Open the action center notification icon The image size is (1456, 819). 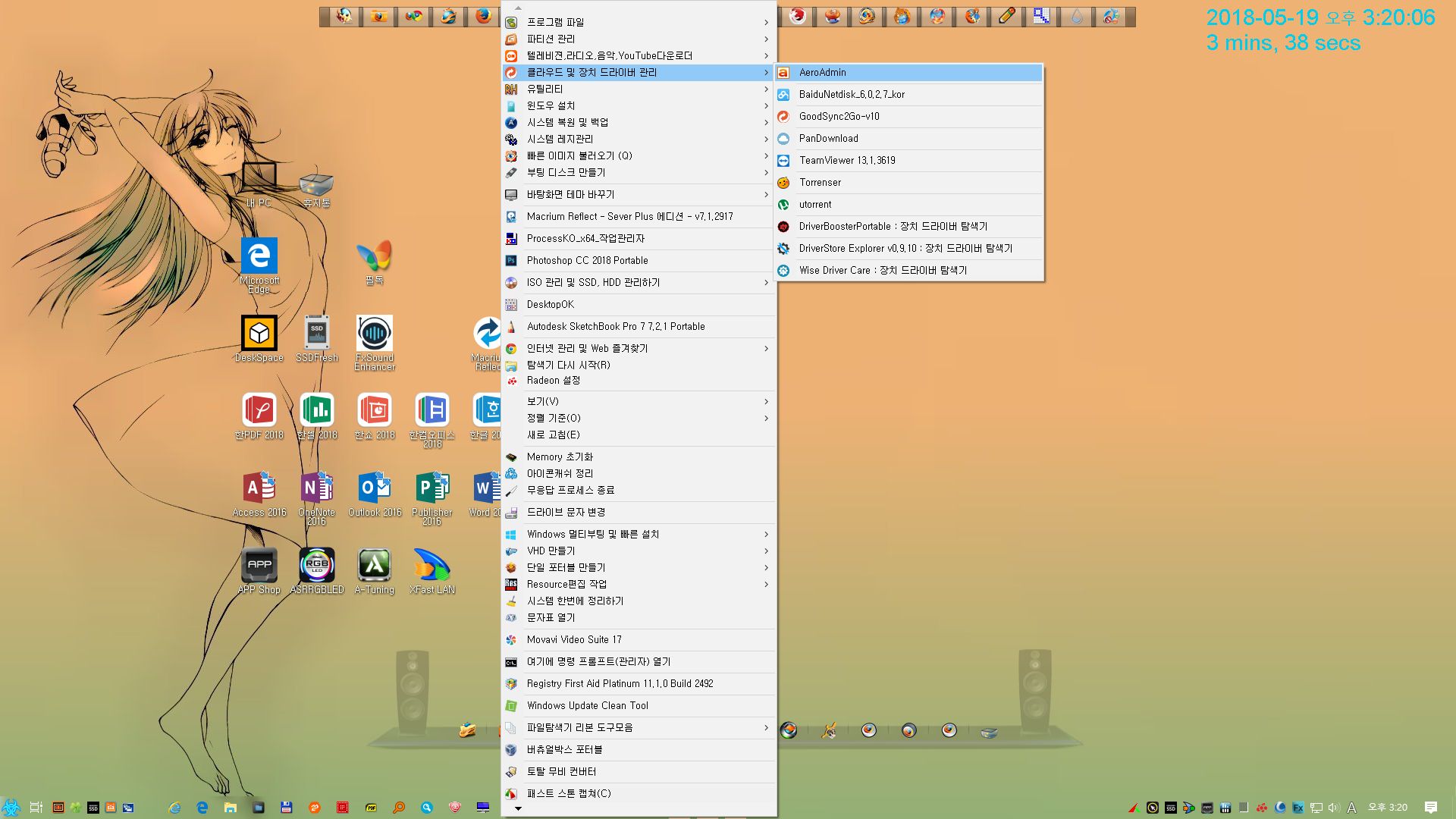[x=1431, y=808]
